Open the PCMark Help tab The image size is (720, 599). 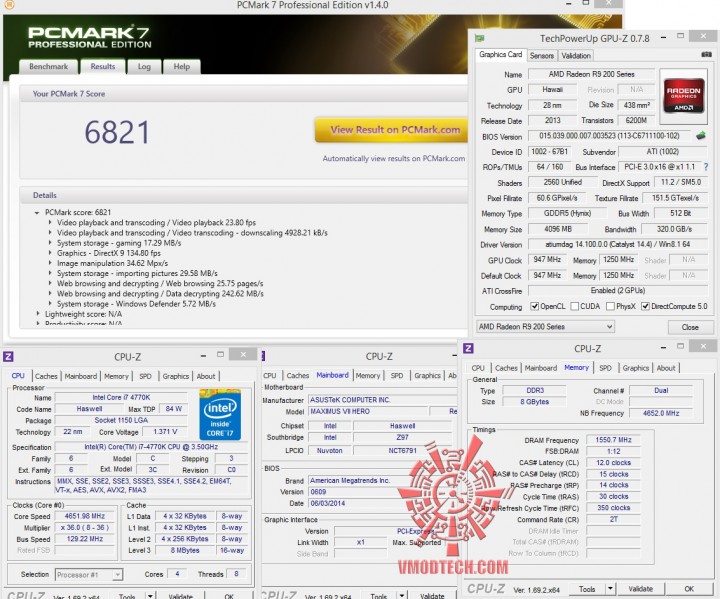[181, 67]
